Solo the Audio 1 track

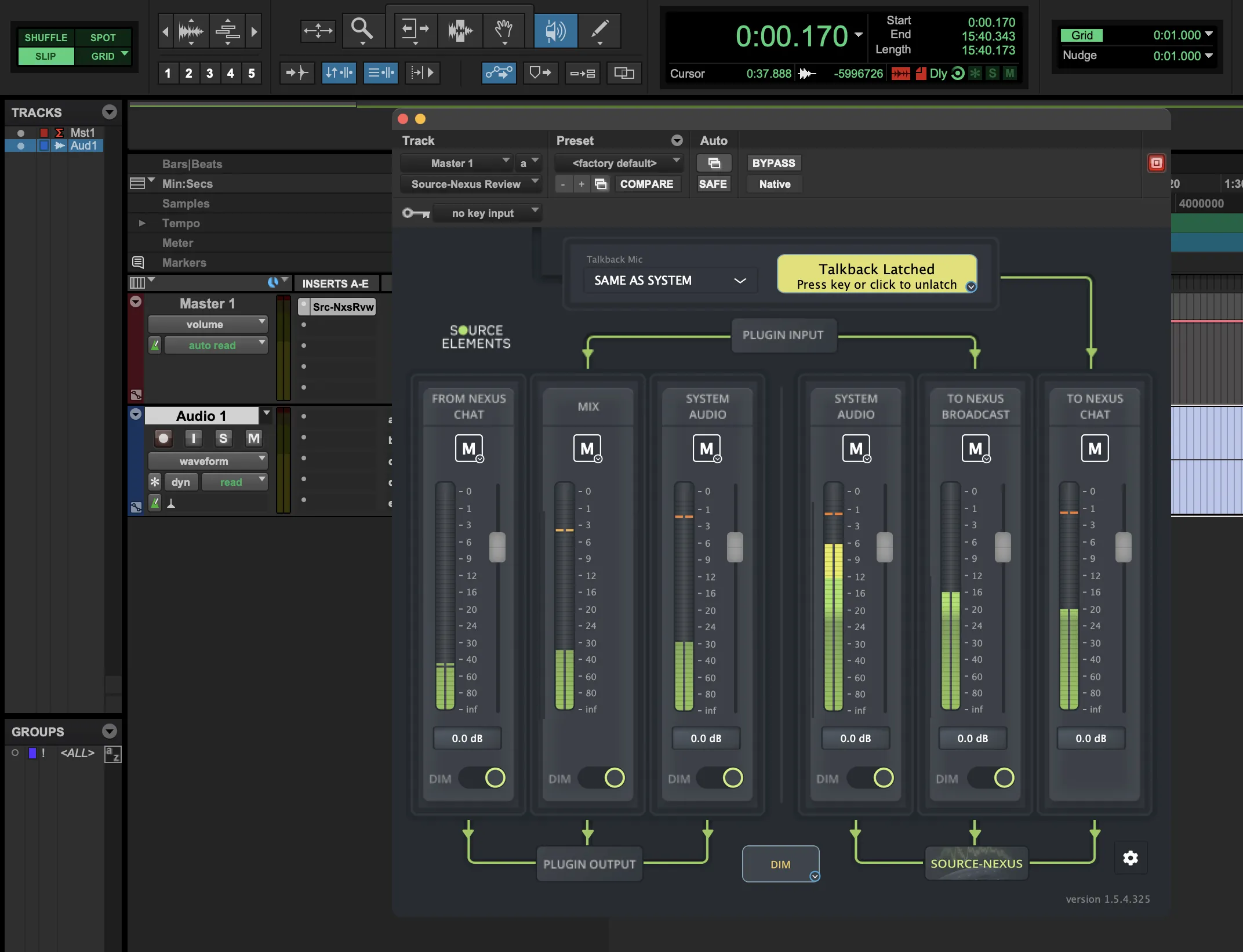[223, 438]
